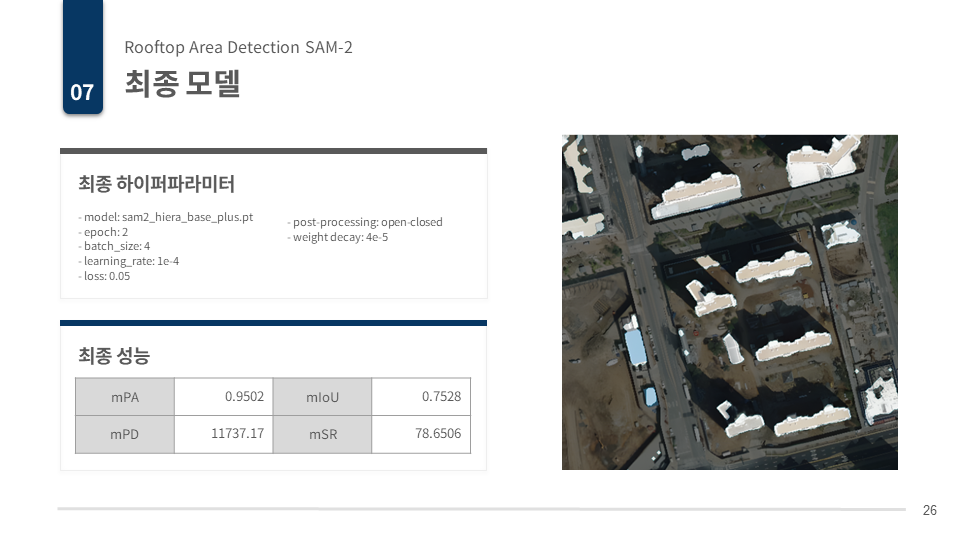Click the value cell '11737.17'
This screenshot has width=960, height=540.
(223, 434)
